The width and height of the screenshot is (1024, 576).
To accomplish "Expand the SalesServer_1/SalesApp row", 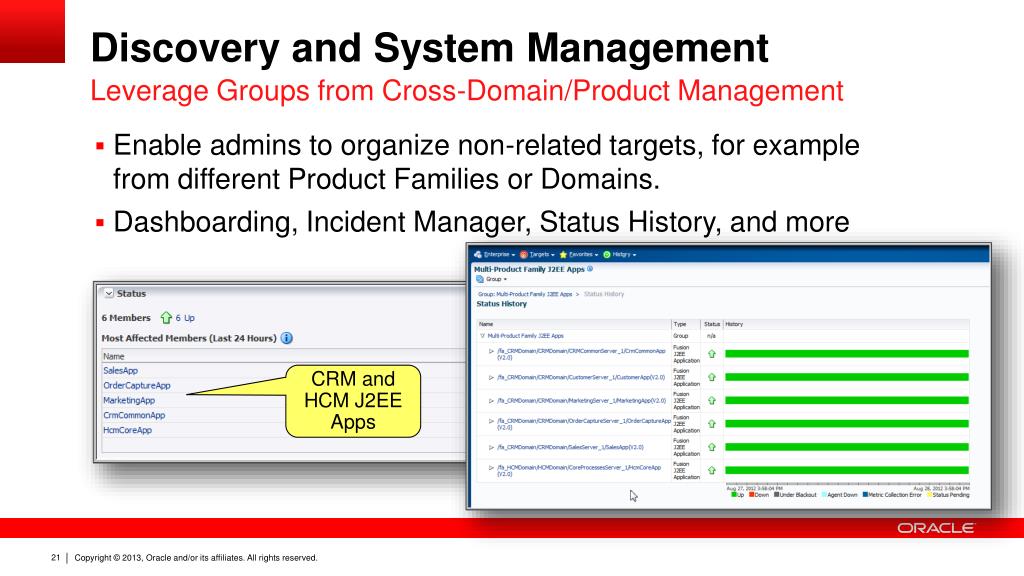I will [492, 447].
